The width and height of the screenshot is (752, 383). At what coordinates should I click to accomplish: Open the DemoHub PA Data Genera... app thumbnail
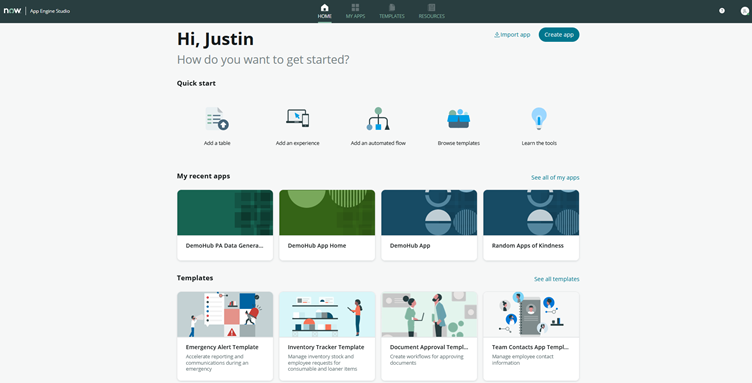tap(225, 212)
